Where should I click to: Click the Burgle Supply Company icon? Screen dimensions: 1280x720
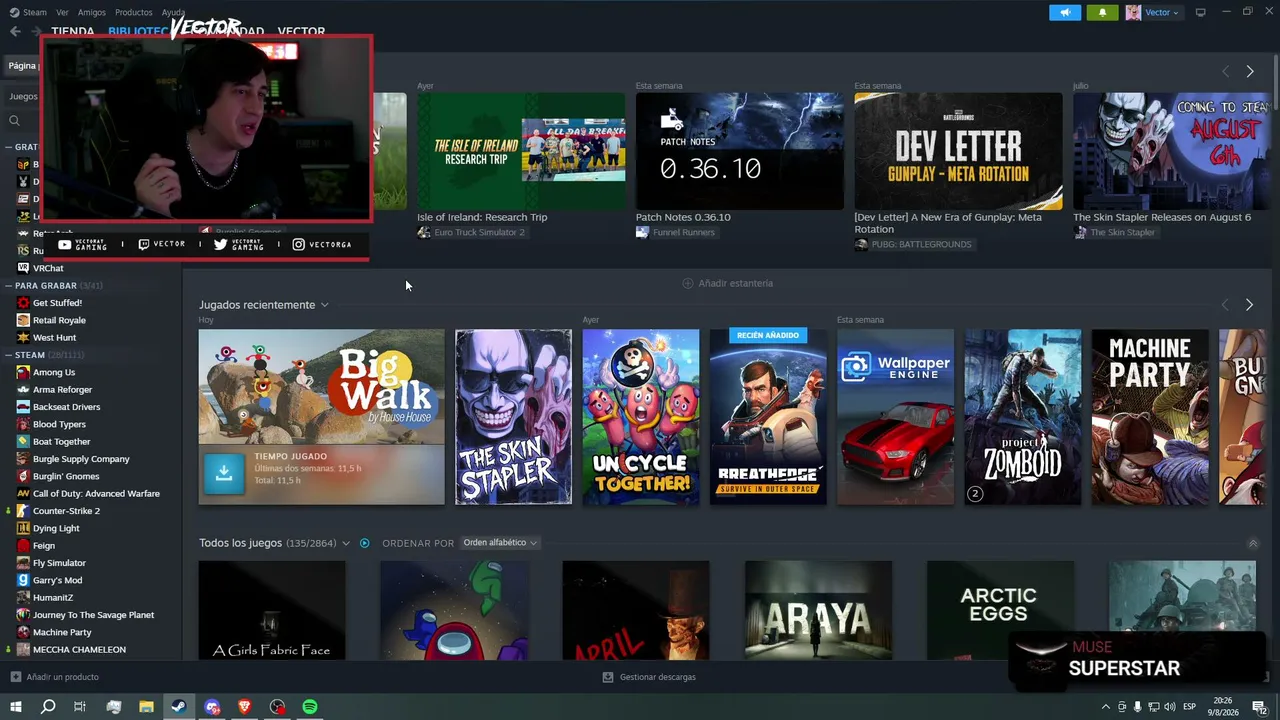[23, 459]
